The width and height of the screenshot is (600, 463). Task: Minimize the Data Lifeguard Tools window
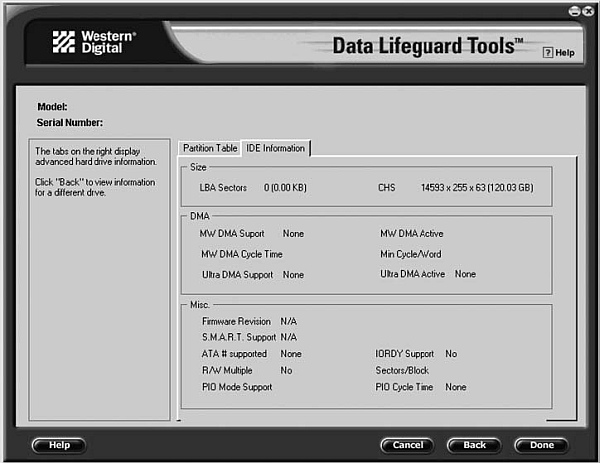point(574,11)
